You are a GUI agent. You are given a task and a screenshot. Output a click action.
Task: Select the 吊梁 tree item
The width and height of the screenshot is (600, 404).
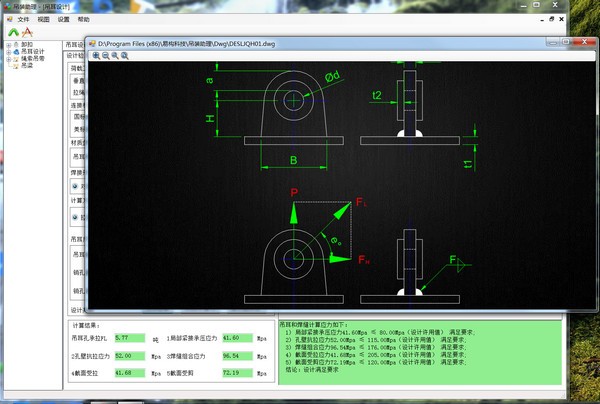pyautogui.click(x=27, y=65)
